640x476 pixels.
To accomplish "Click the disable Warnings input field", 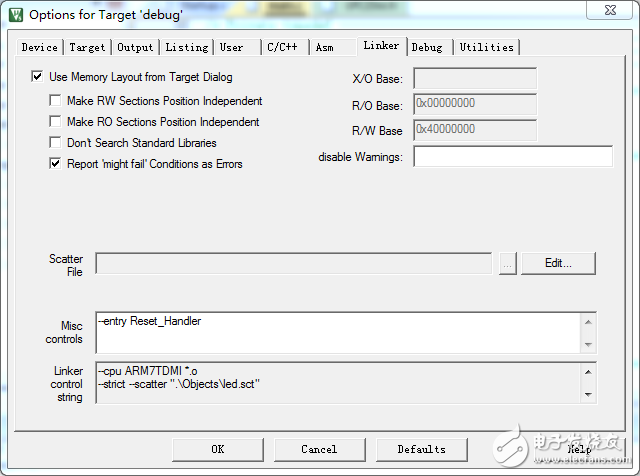I will pos(512,157).
